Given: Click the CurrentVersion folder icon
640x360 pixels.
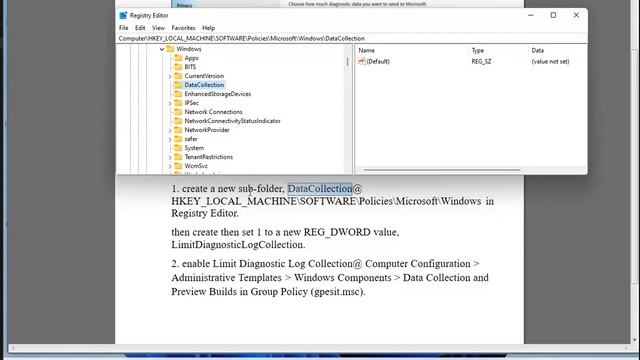Looking at the screenshot, I should 178,76.
